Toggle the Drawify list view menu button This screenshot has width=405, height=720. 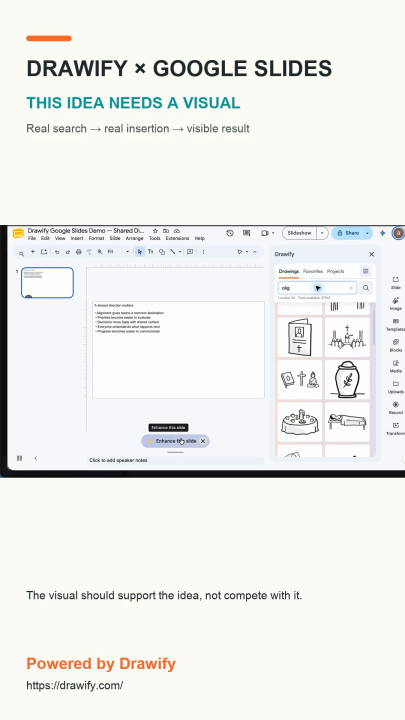[366, 271]
